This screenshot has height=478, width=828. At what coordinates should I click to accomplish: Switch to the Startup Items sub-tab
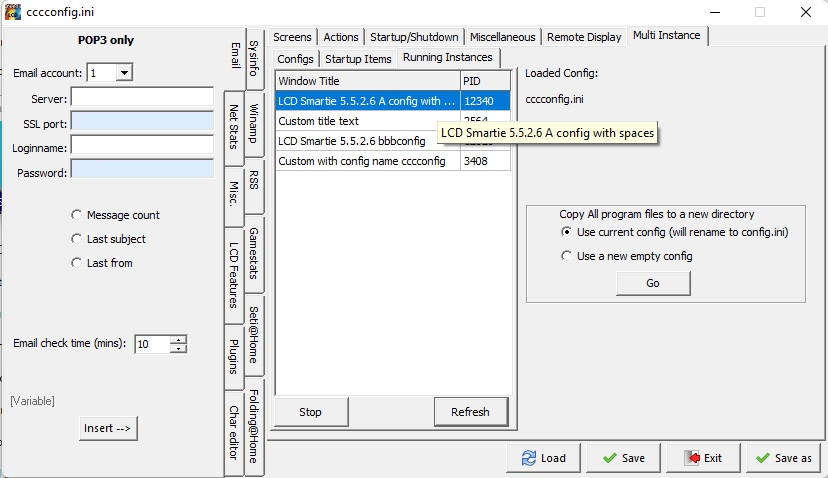click(358, 59)
